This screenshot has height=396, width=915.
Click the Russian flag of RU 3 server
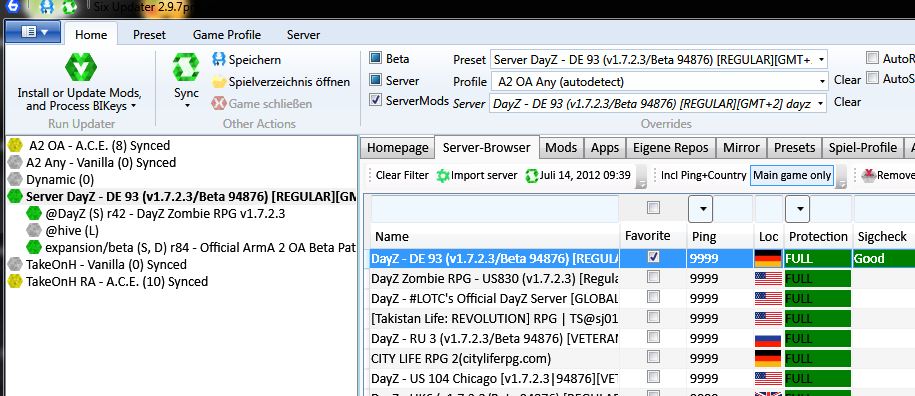[768, 338]
